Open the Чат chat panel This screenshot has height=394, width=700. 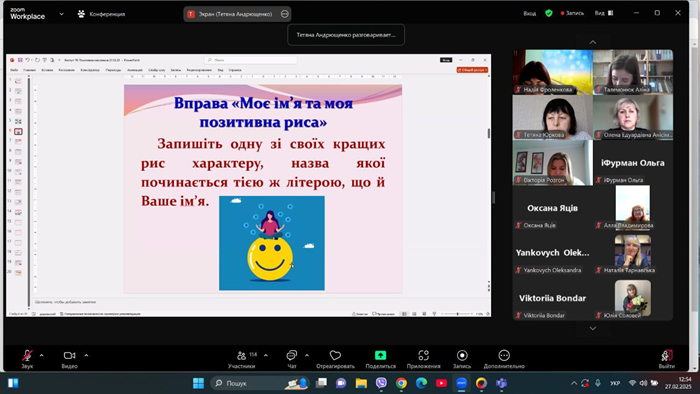point(292,359)
